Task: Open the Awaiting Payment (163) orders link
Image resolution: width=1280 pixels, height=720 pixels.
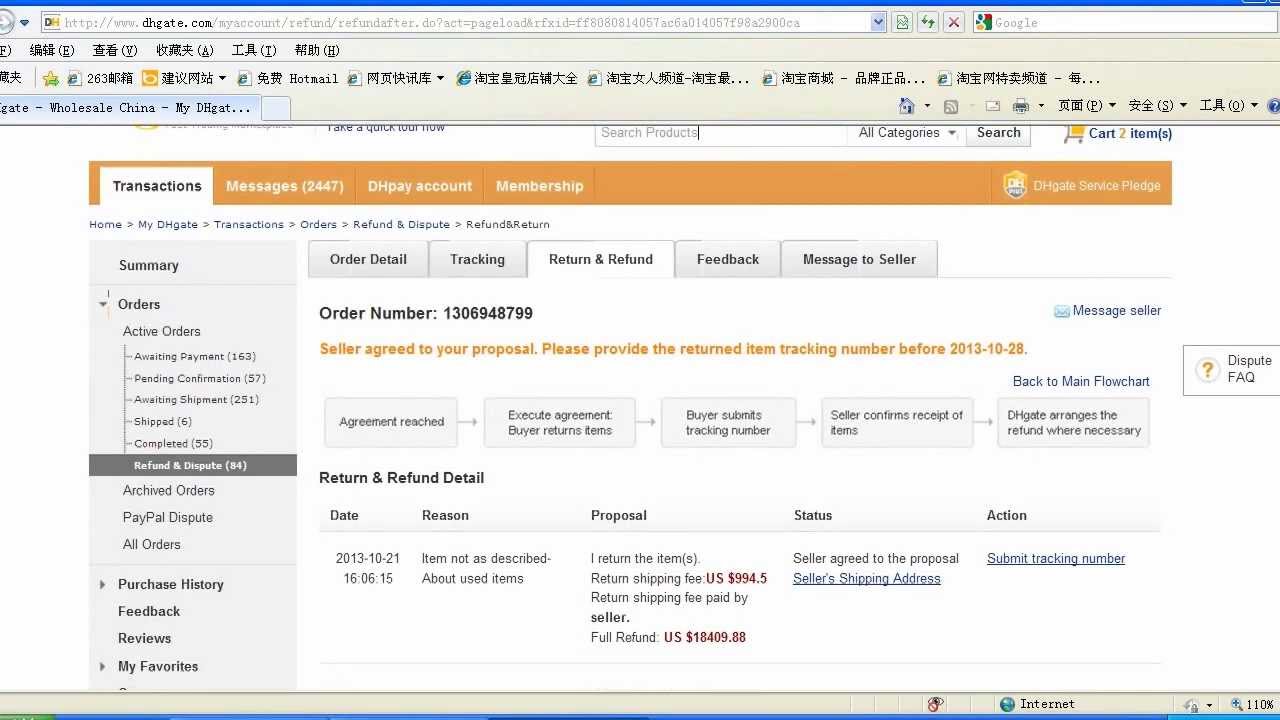Action: pyautogui.click(x=195, y=356)
